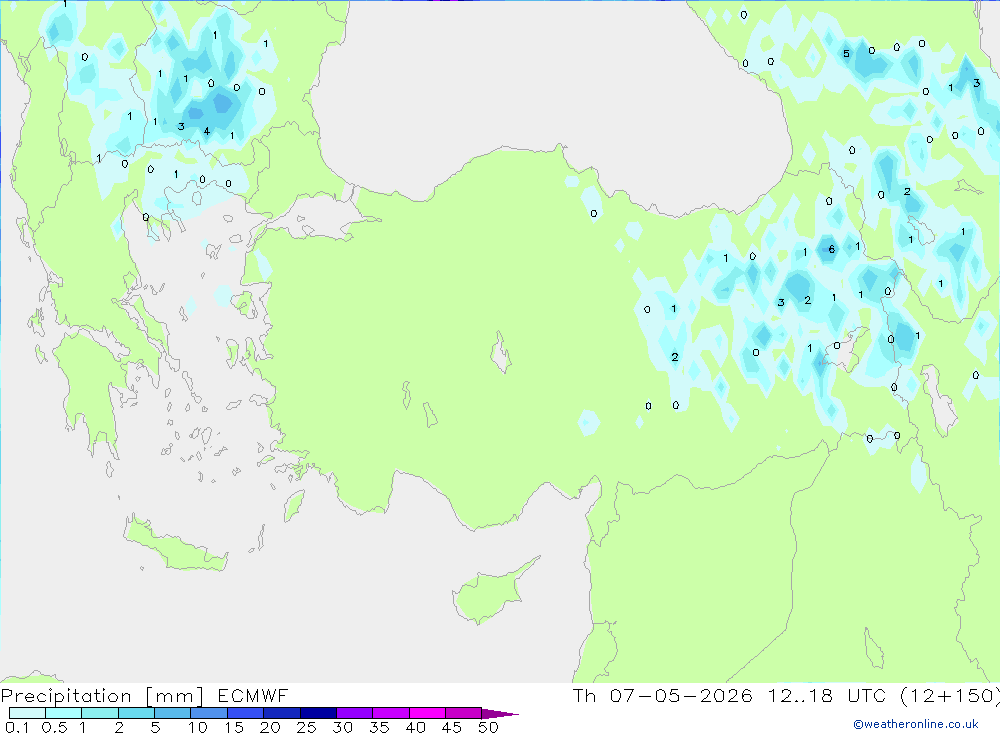1000x733 pixels.
Task: Click the island of Crete
Action: click(x=175, y=544)
